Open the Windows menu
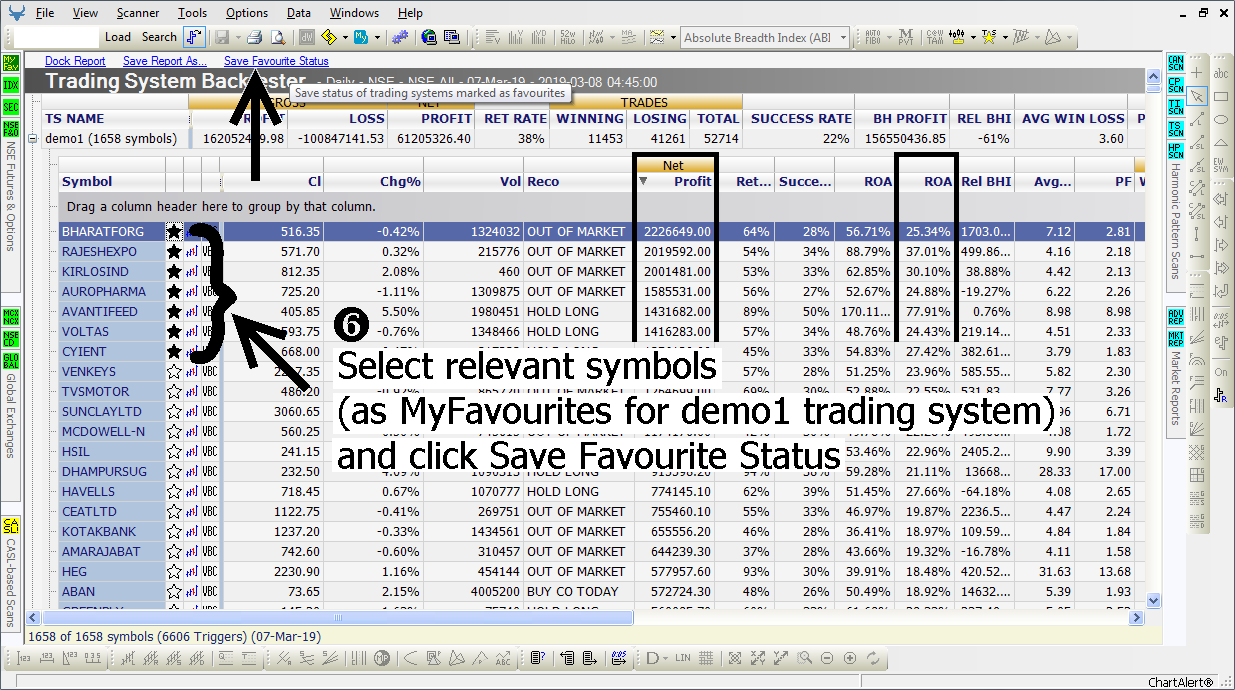Screen dimensions: 1235x690 coord(355,13)
